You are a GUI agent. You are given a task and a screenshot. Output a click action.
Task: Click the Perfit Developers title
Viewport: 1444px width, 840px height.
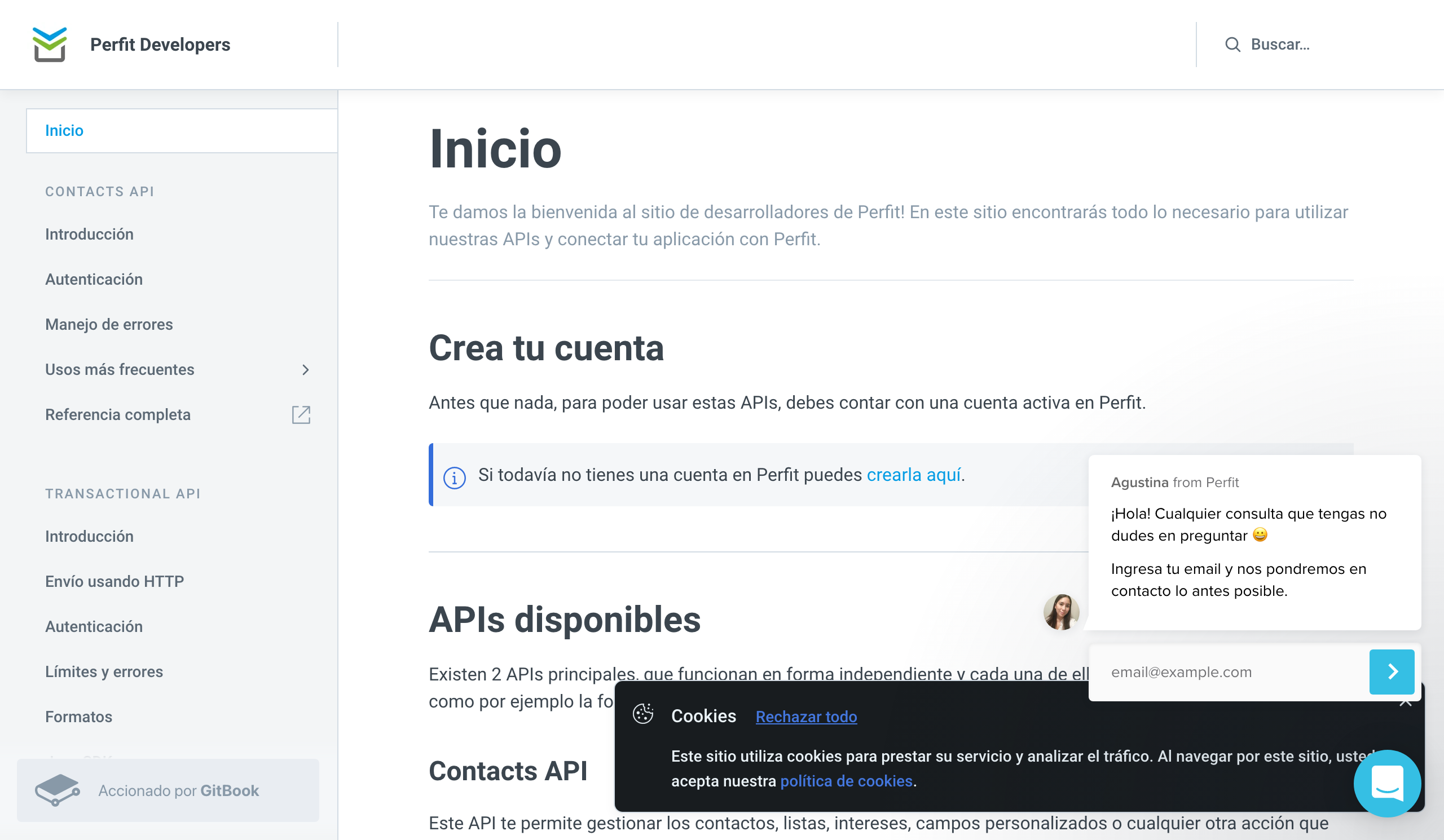click(160, 45)
